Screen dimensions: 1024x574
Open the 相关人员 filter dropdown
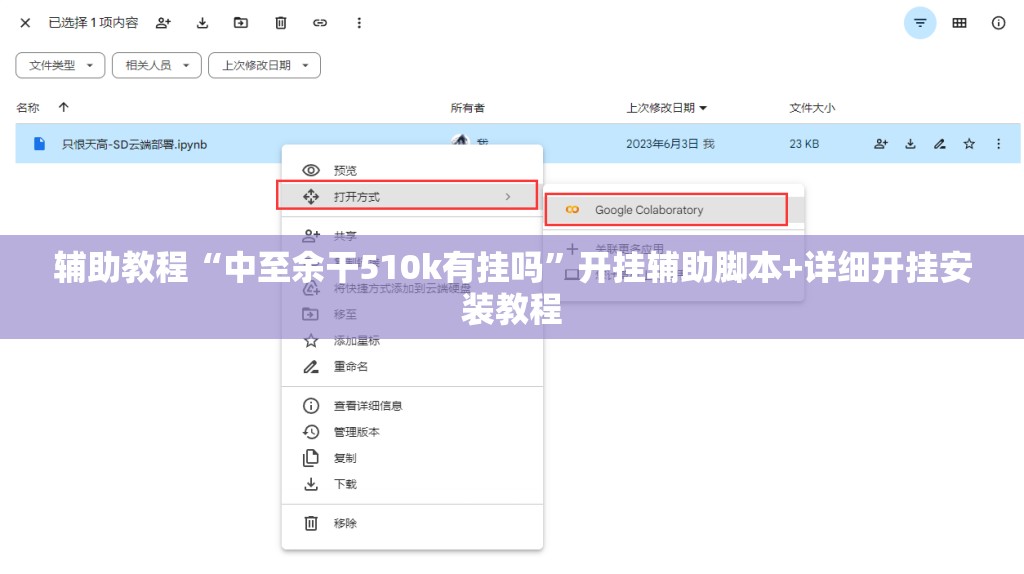[157, 65]
